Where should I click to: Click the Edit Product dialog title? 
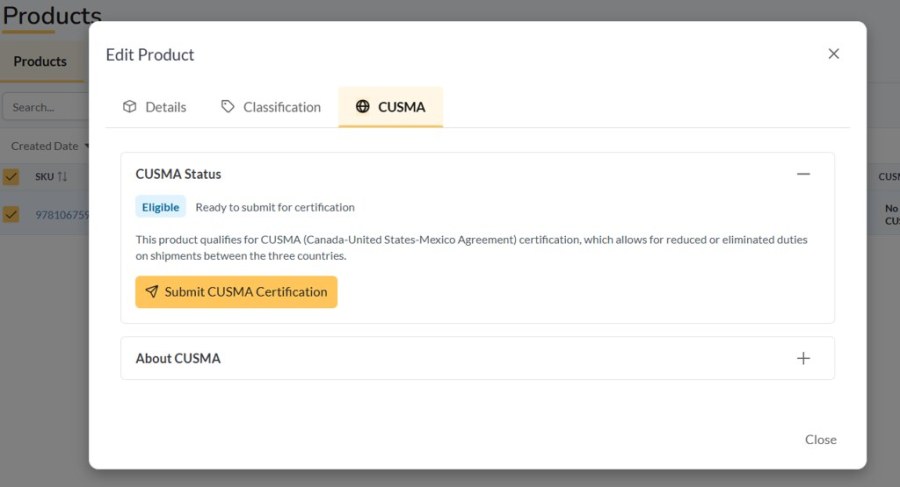pyautogui.click(x=150, y=55)
